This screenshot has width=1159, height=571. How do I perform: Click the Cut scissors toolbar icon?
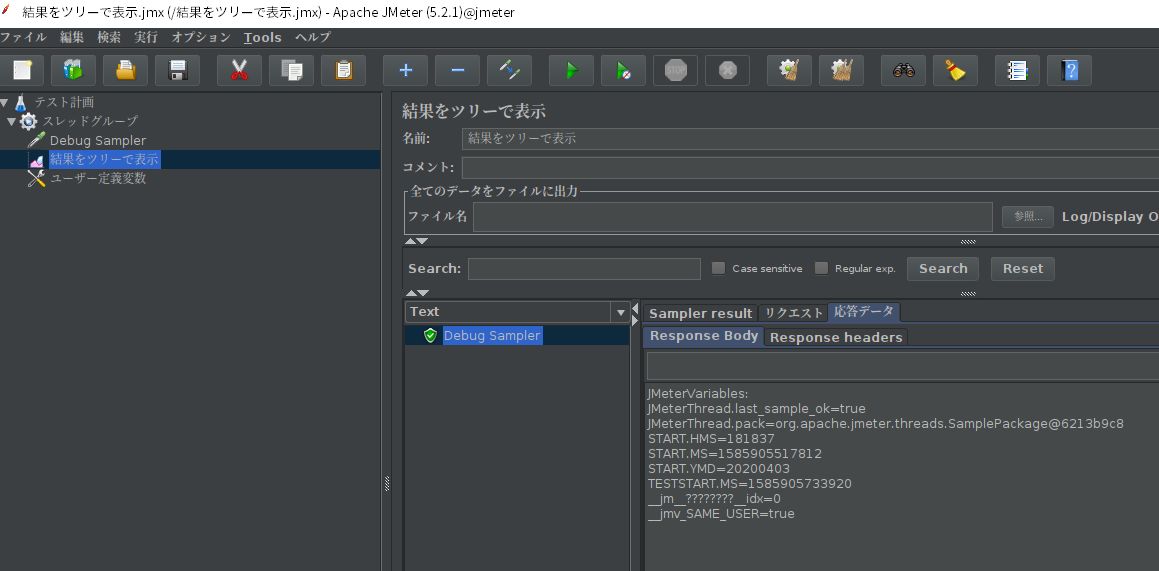click(x=239, y=71)
